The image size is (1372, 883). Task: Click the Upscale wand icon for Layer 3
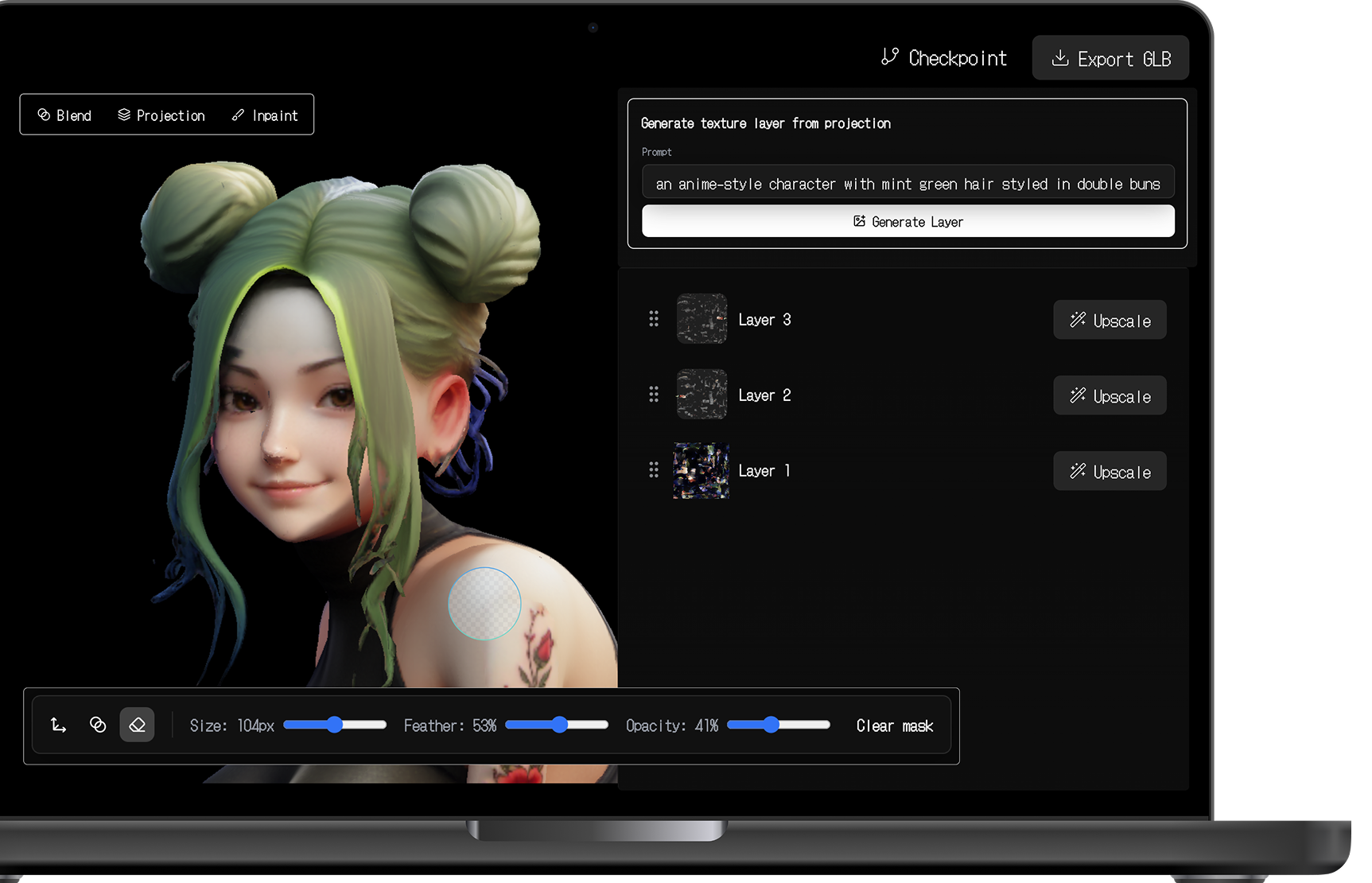point(1079,319)
